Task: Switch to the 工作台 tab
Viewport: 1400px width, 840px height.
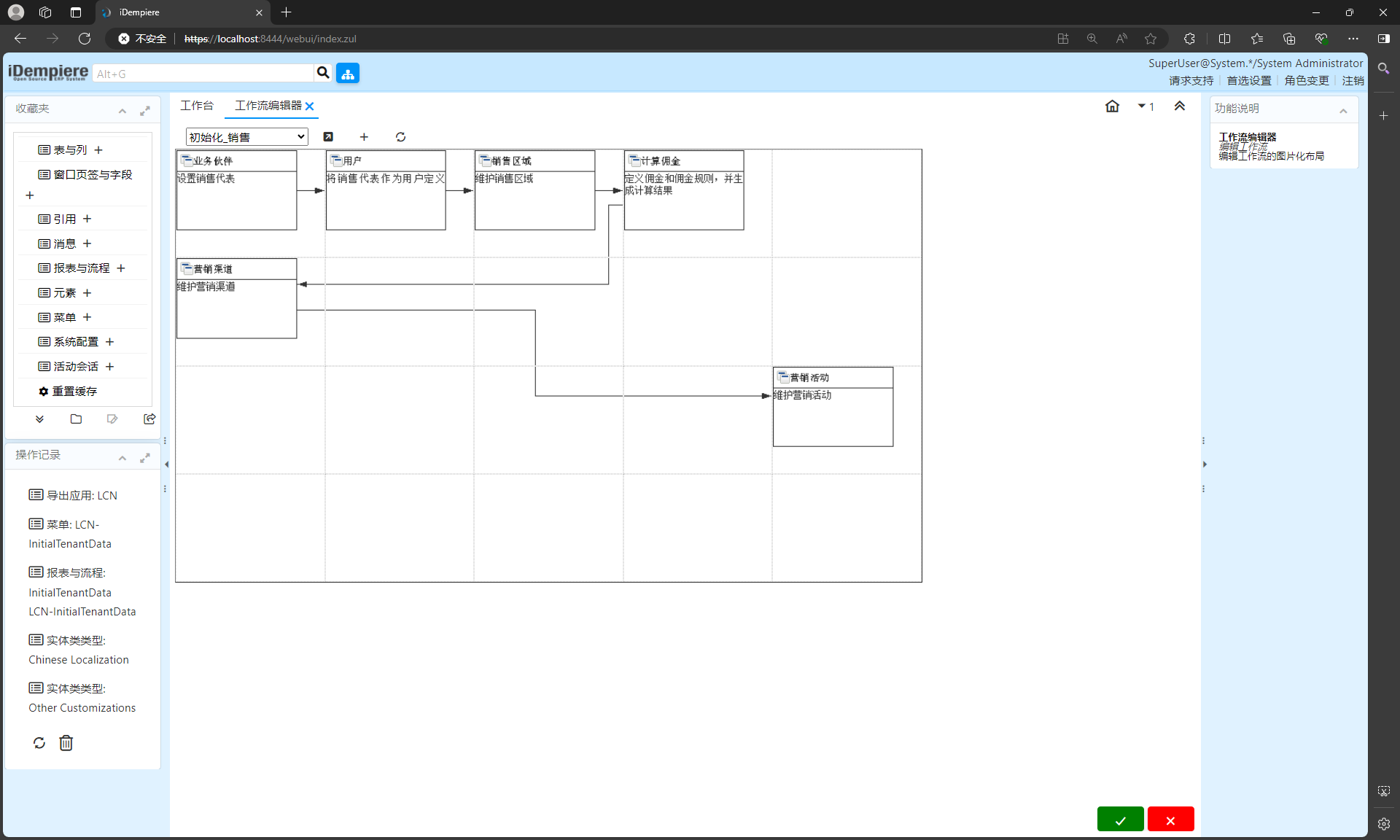Action: click(x=197, y=106)
